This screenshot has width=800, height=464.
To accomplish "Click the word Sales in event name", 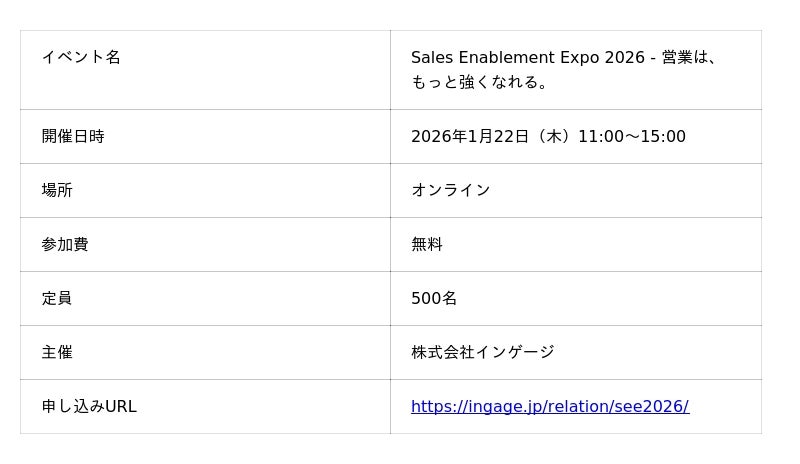I will (432, 57).
